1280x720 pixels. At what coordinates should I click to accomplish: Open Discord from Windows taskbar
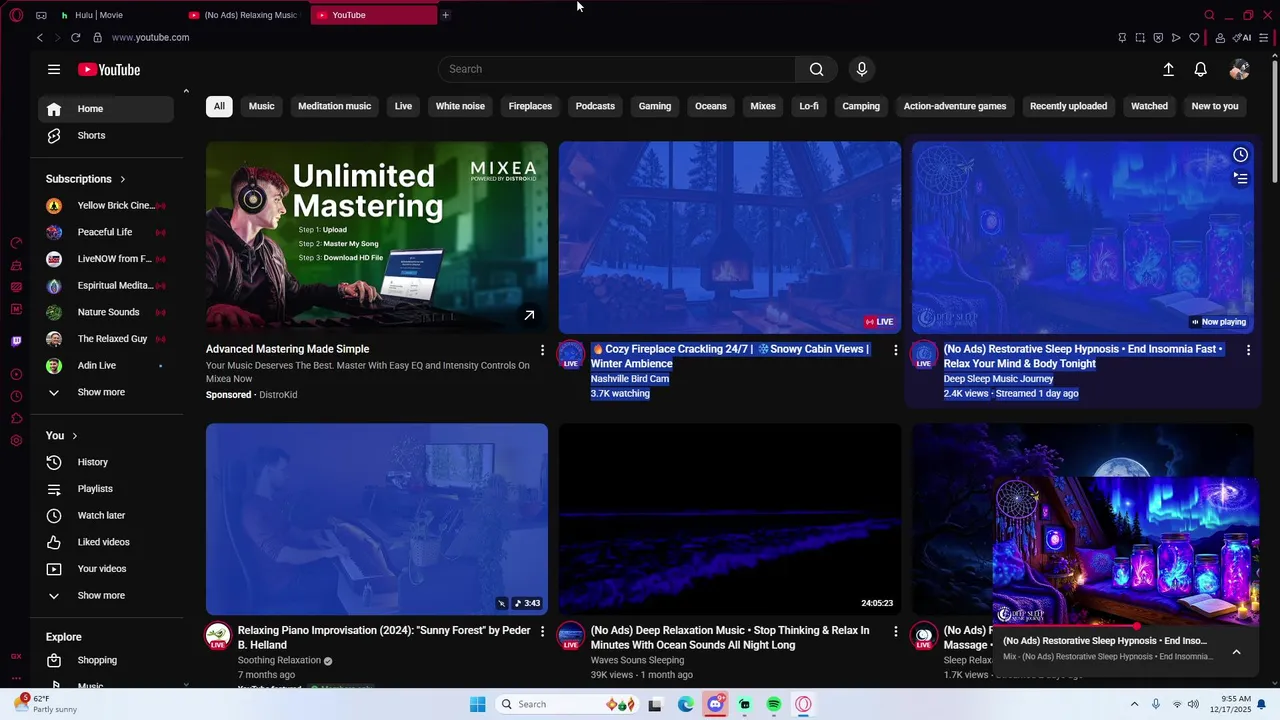coord(715,704)
